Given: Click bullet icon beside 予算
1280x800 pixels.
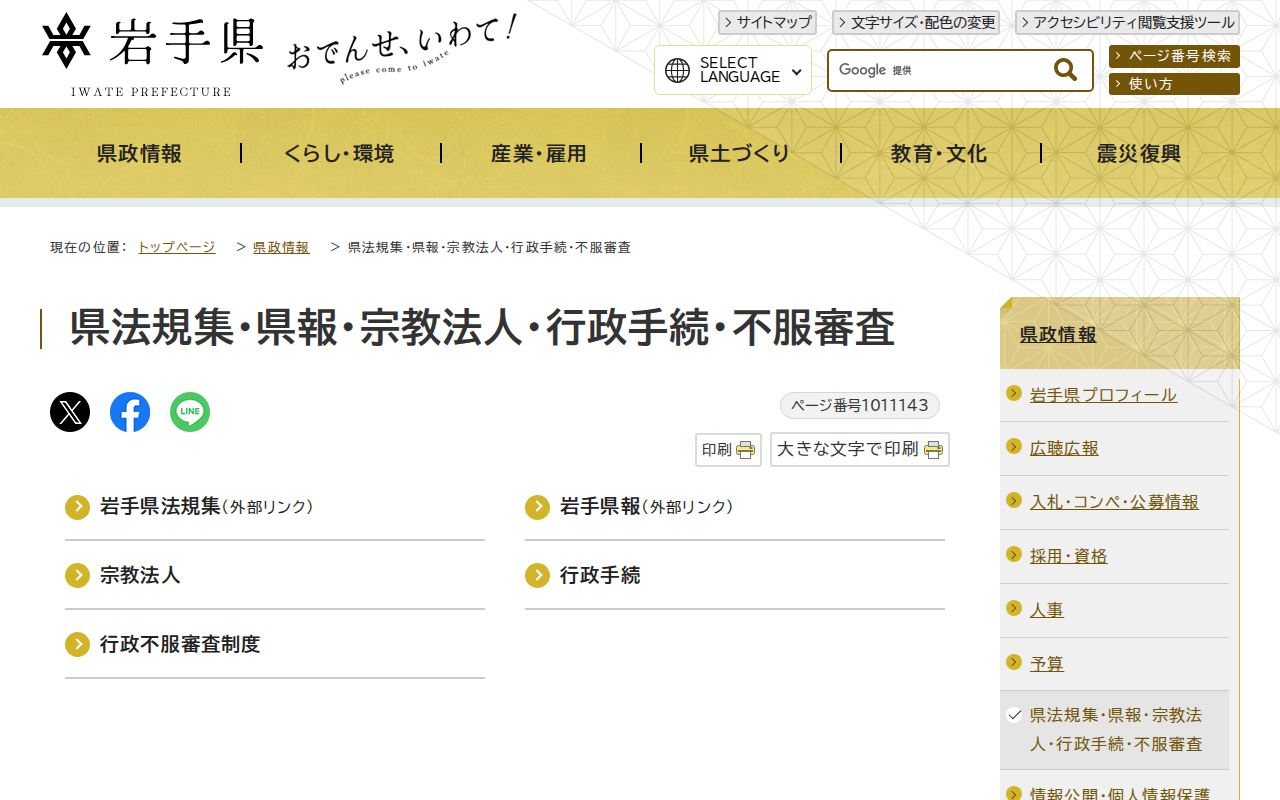Looking at the screenshot, I should click(x=1014, y=662).
